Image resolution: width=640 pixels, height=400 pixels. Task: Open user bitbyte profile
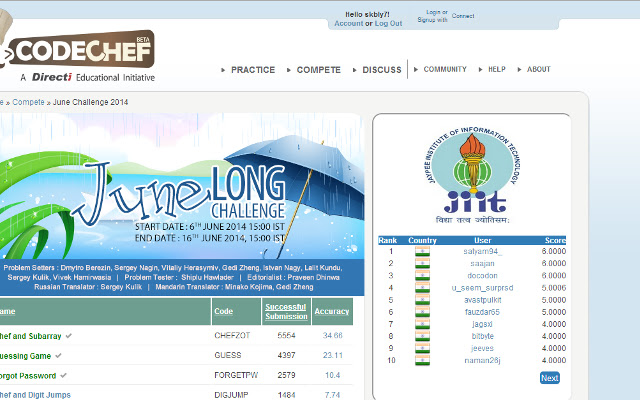482,336
